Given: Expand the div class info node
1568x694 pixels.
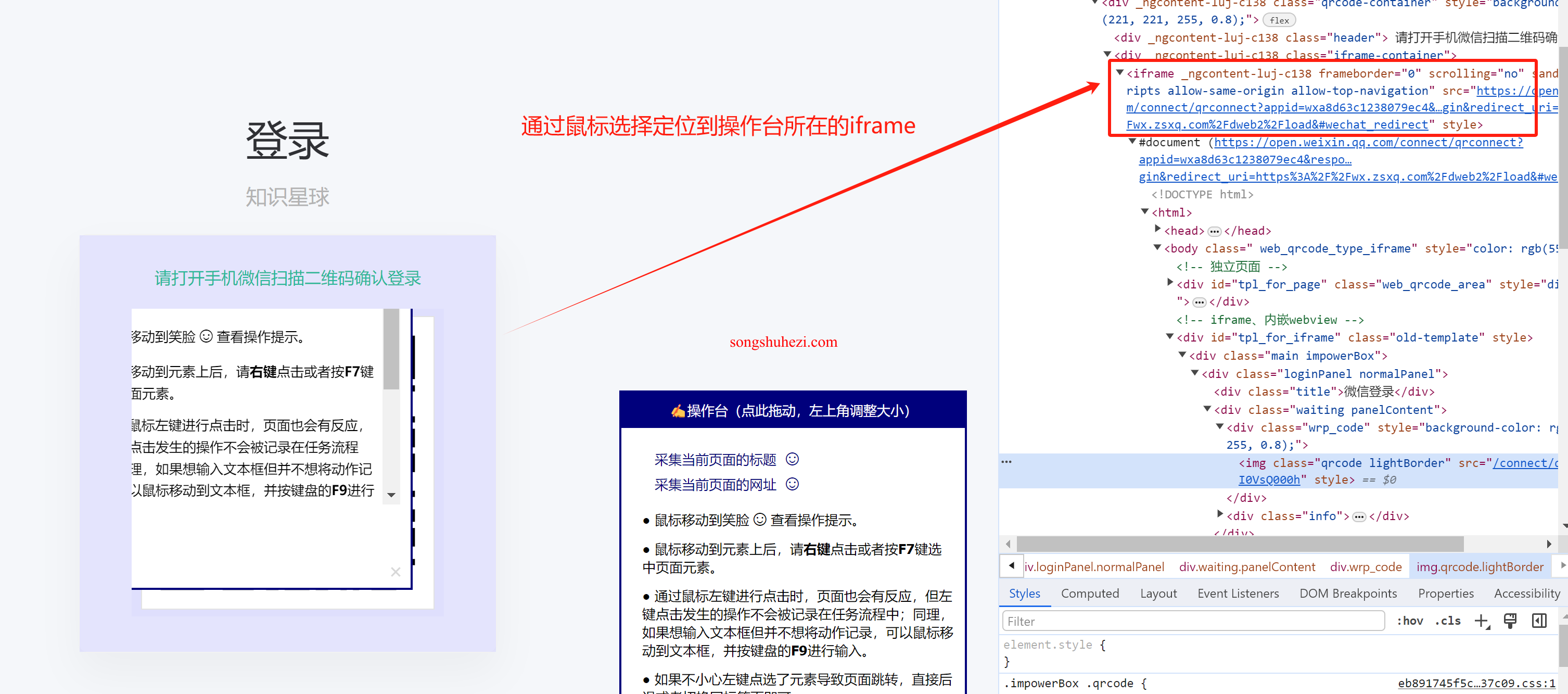Looking at the screenshot, I should click(x=1219, y=514).
